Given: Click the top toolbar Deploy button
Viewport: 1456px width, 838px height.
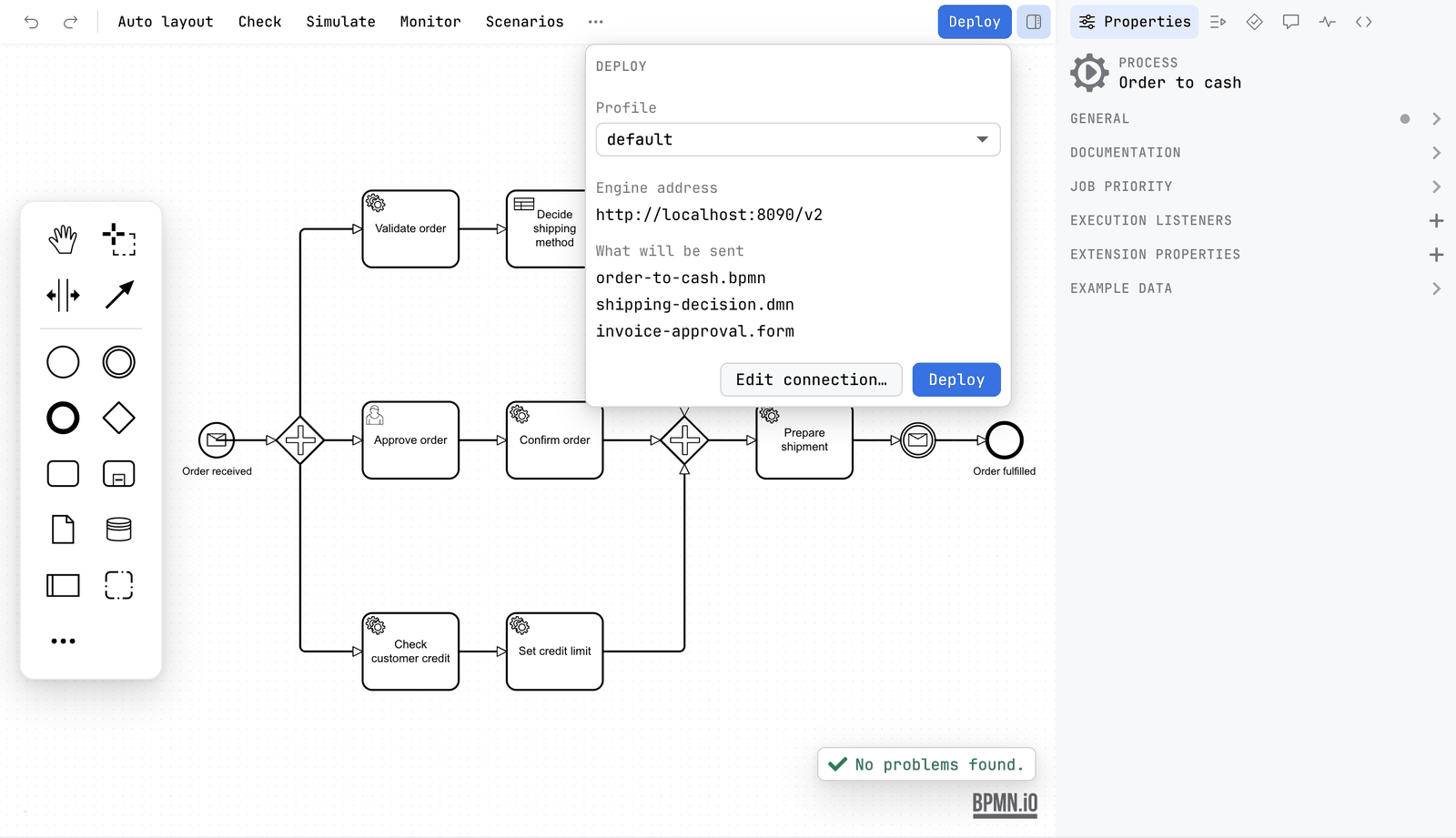Looking at the screenshot, I should 975,22.
